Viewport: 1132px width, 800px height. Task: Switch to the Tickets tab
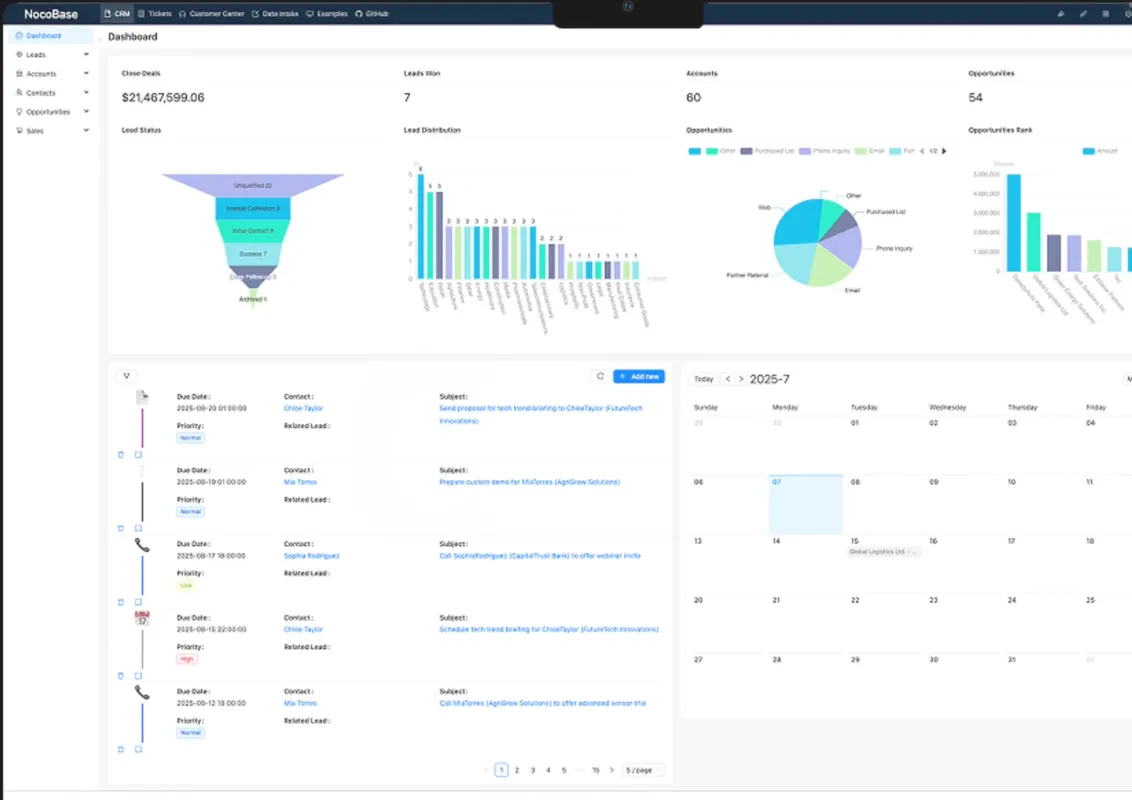tap(156, 14)
